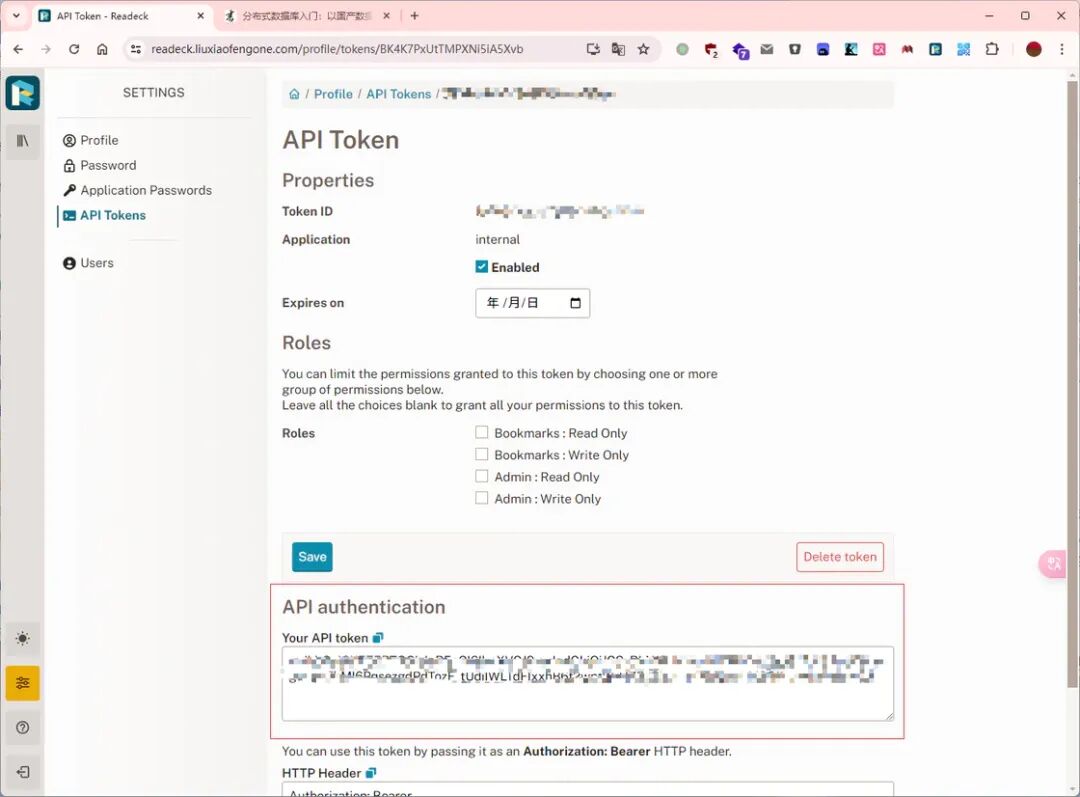
Task: Open the browser three-dot menu
Action: point(1061,49)
